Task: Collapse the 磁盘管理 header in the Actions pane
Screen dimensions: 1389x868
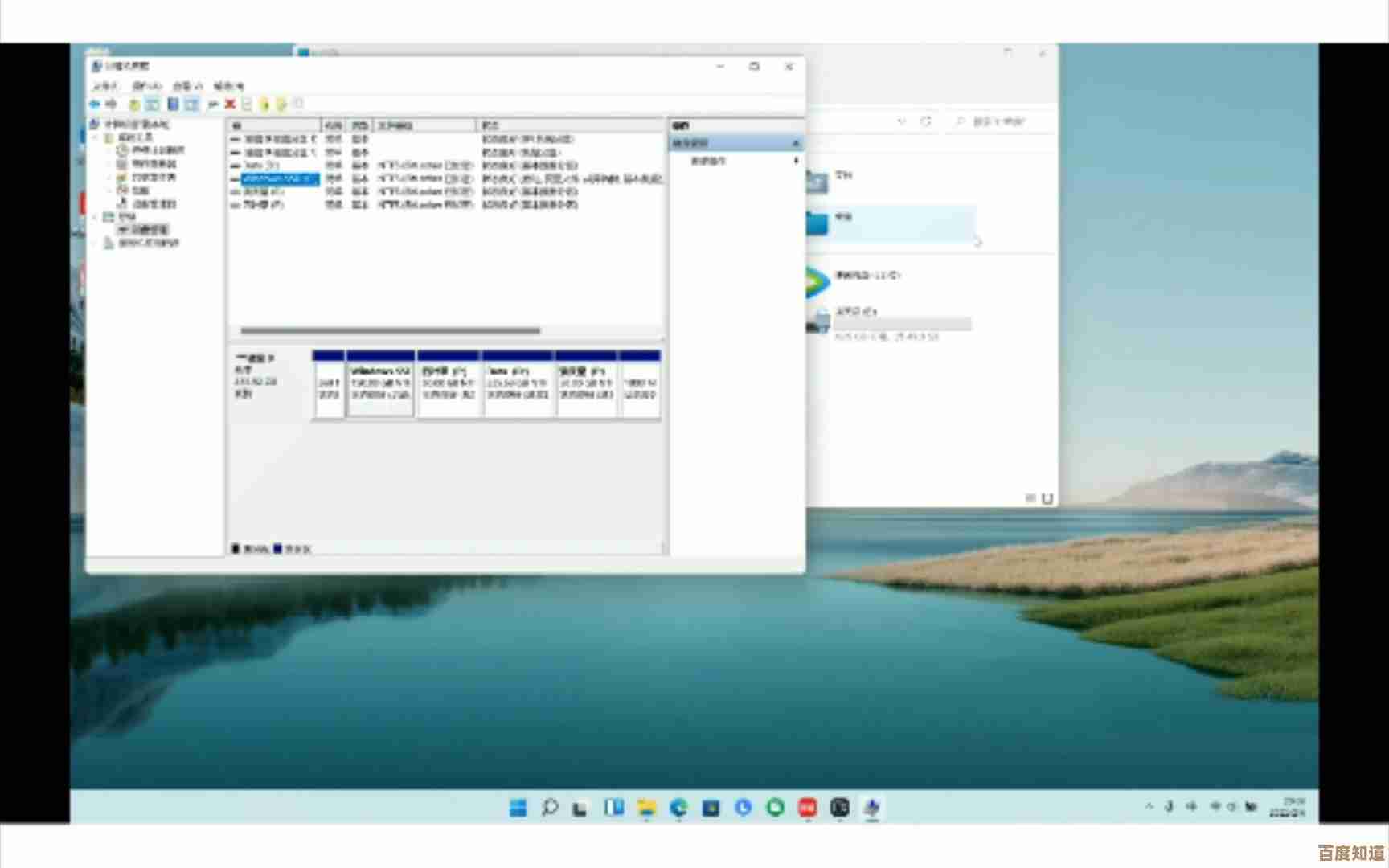Action: pos(796,142)
